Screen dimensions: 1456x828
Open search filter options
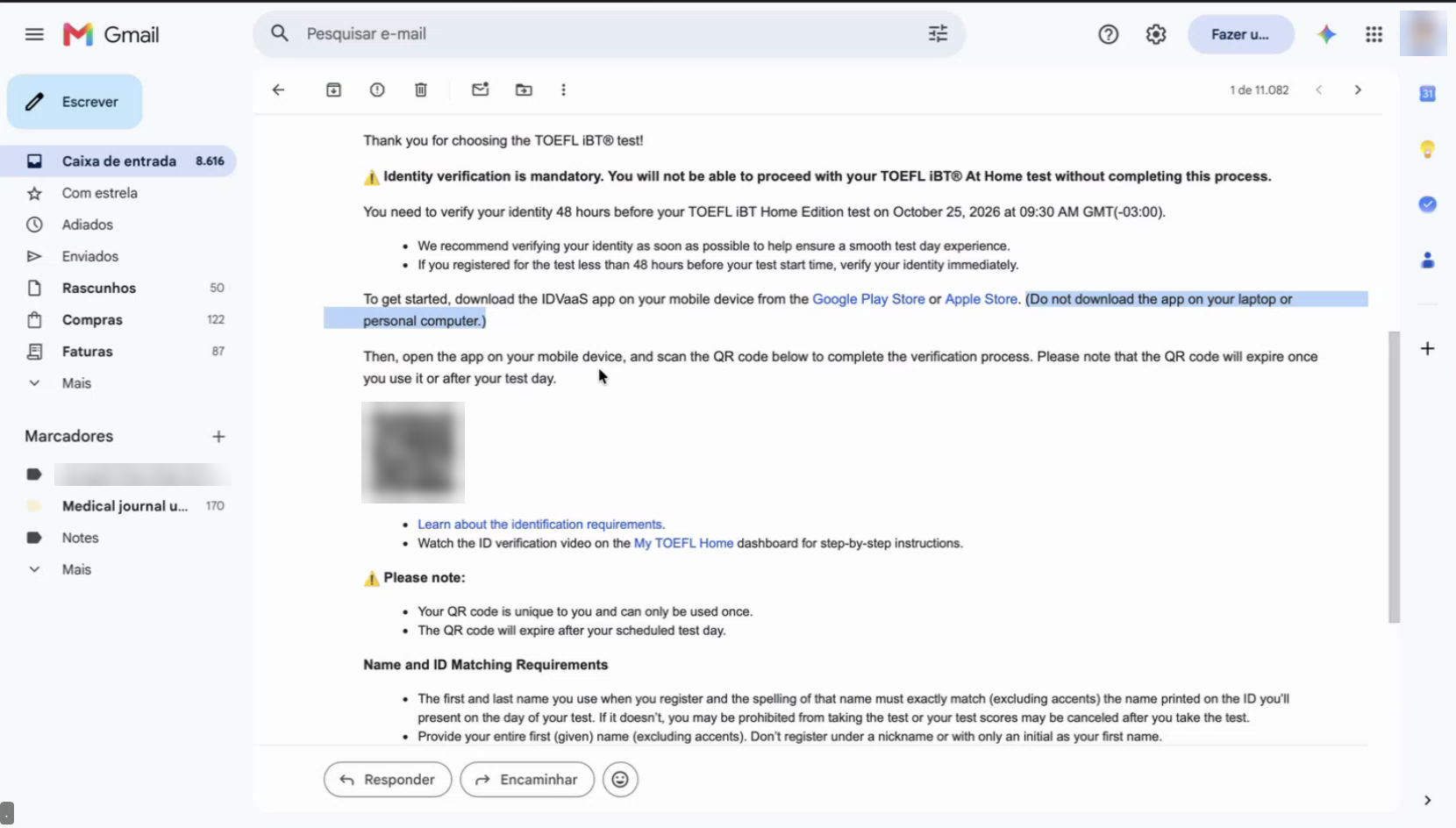click(x=938, y=33)
